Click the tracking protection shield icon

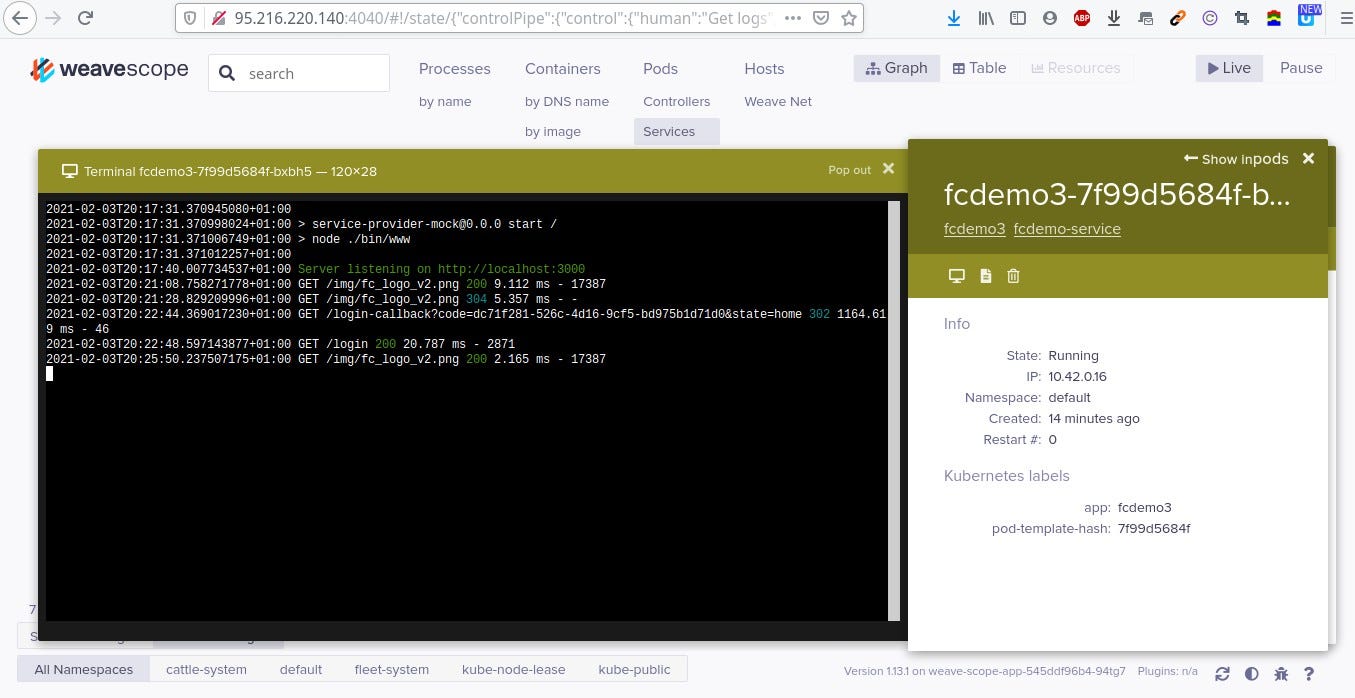(x=192, y=17)
